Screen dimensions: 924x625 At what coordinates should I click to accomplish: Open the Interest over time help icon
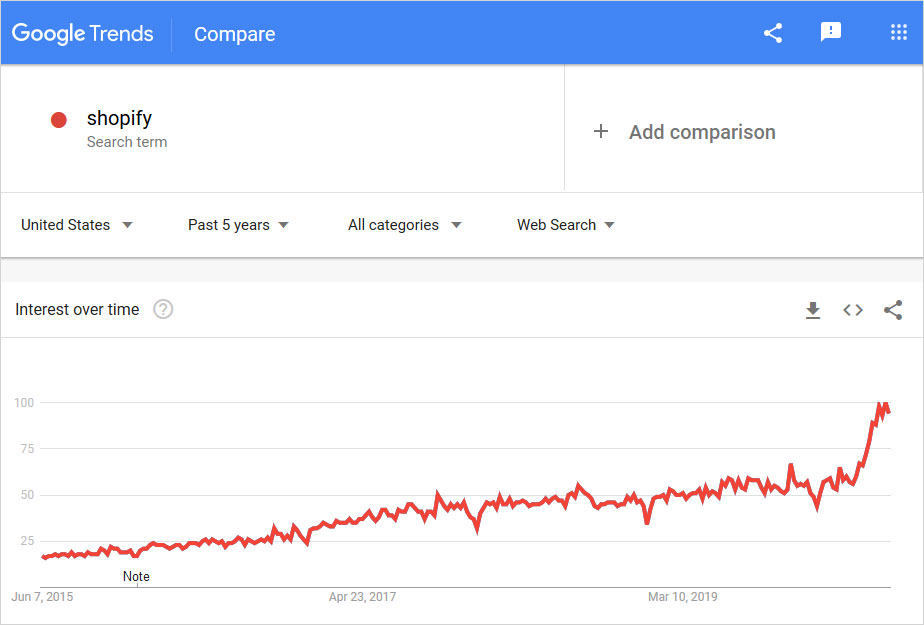[163, 310]
